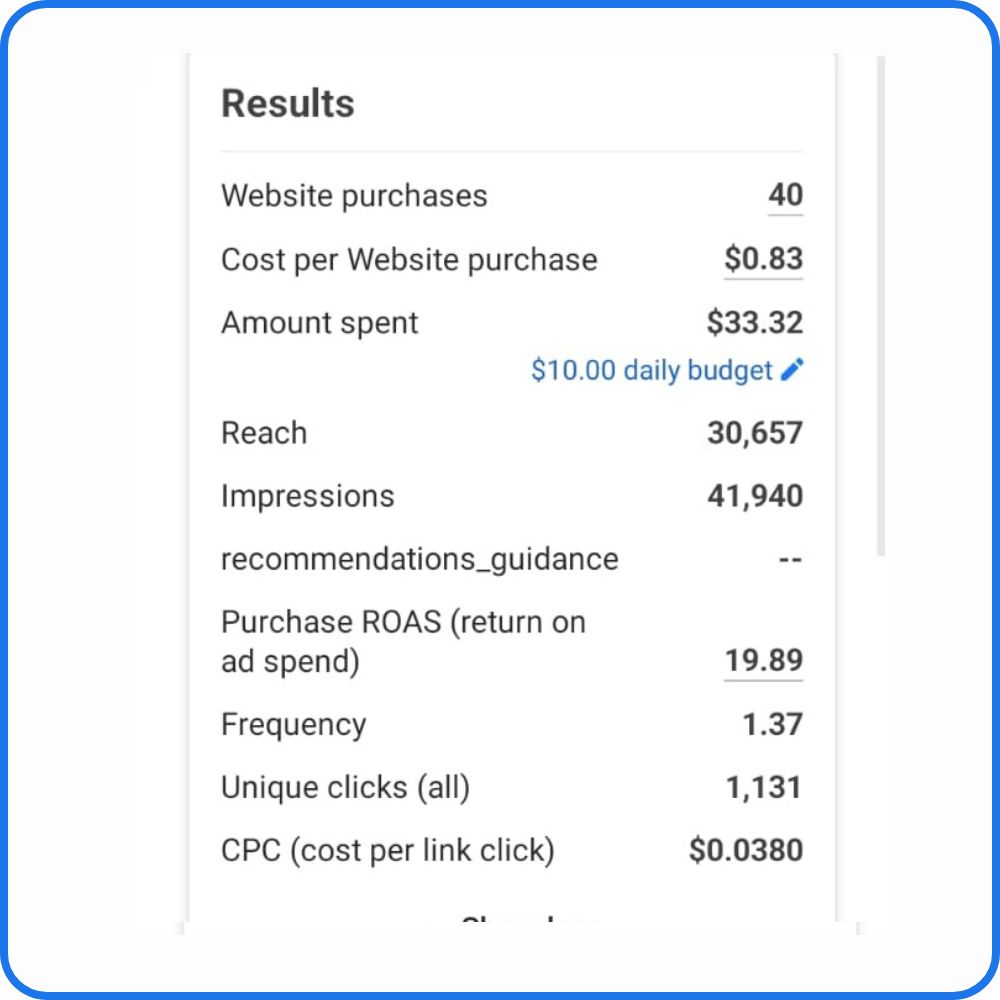Screen dimensions: 1000x1000
Task: Select the 1.37 Frequency value
Action: tap(772, 724)
